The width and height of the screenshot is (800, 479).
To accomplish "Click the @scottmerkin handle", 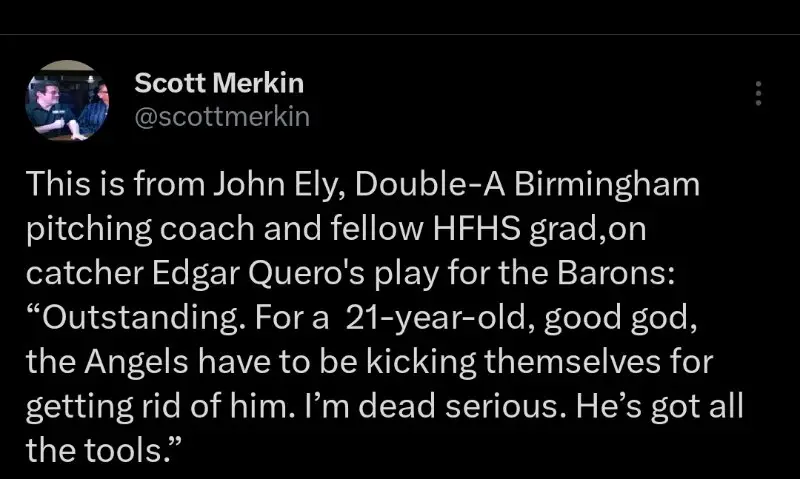I will pos(221,117).
